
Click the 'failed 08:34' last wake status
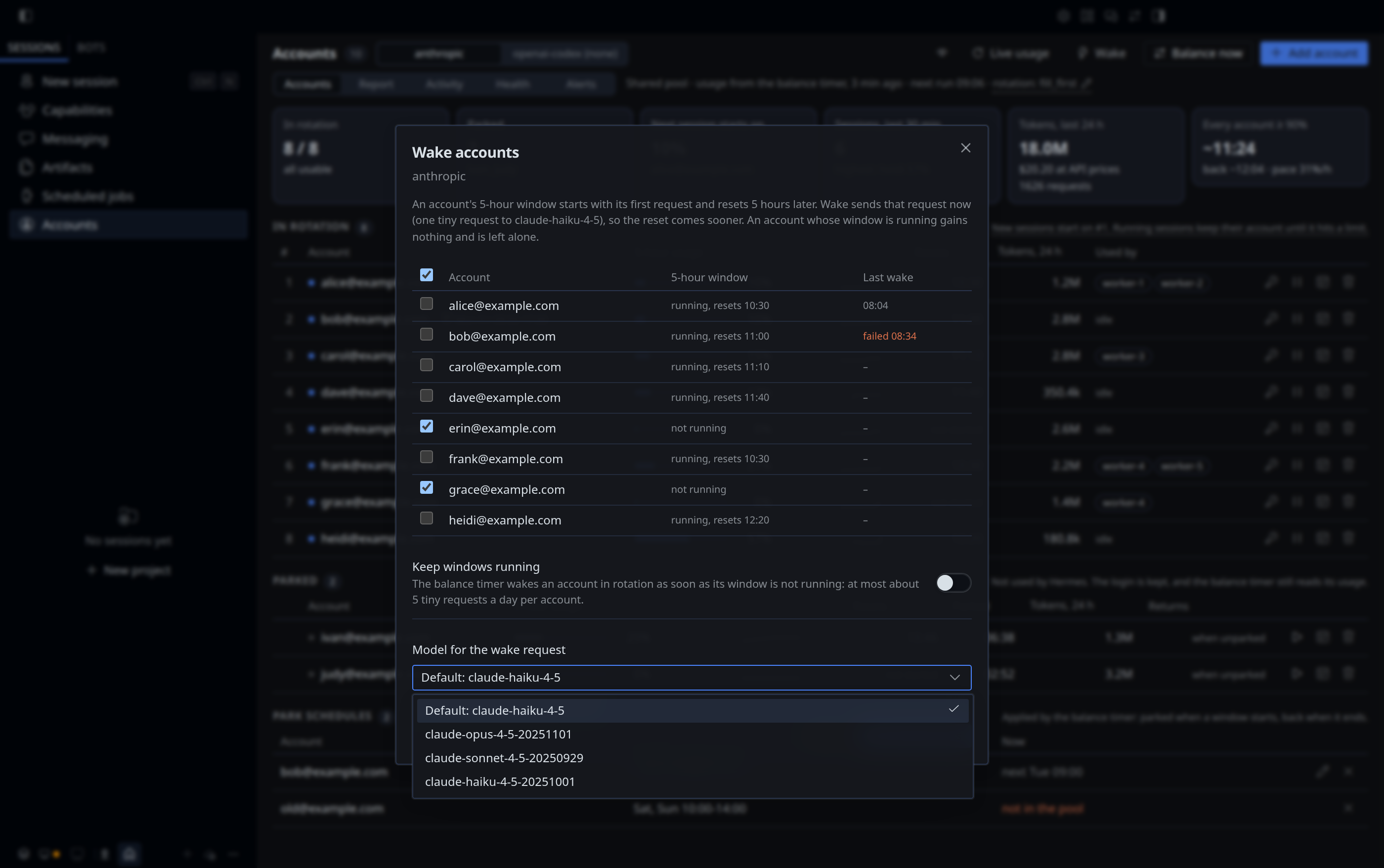point(889,336)
